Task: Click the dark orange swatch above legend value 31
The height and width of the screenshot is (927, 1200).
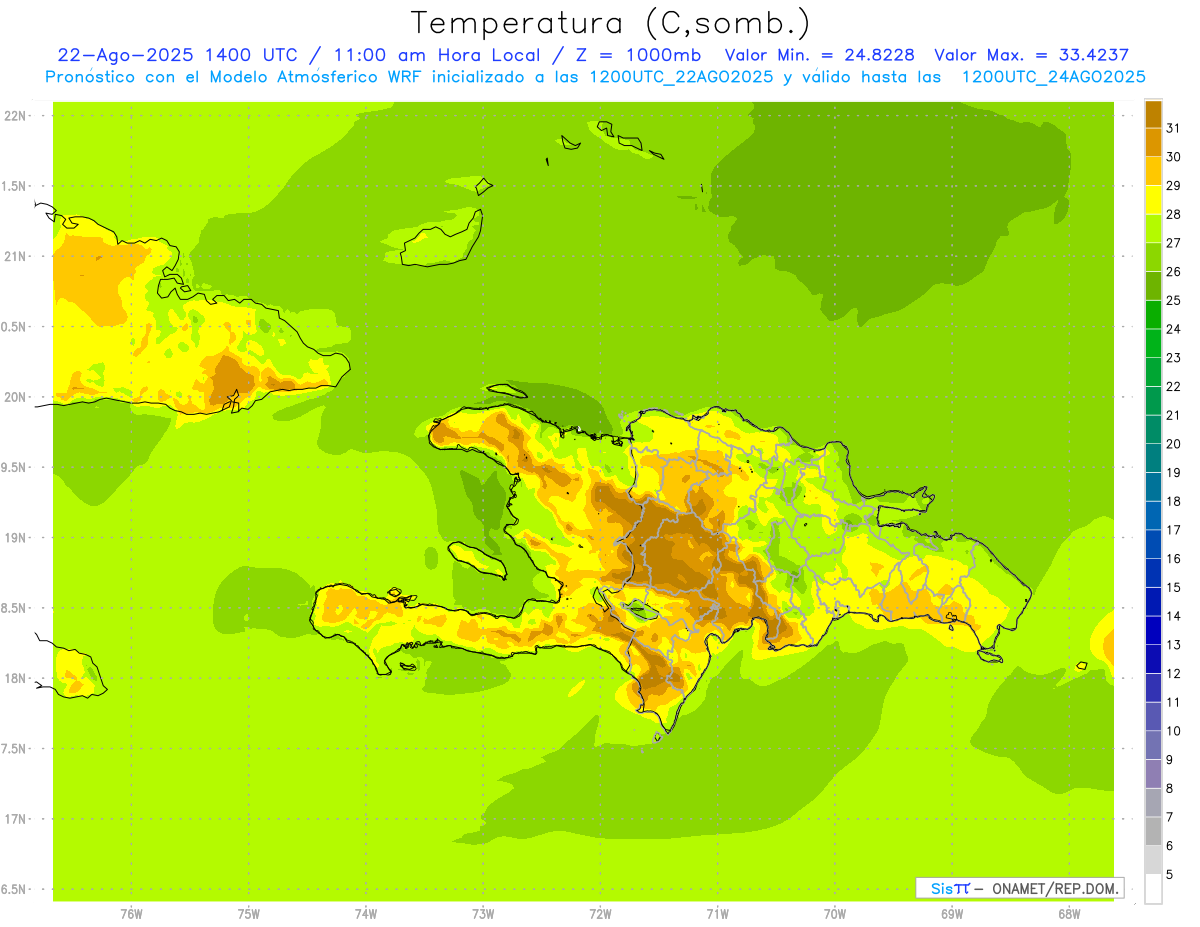Action: coord(1153,114)
